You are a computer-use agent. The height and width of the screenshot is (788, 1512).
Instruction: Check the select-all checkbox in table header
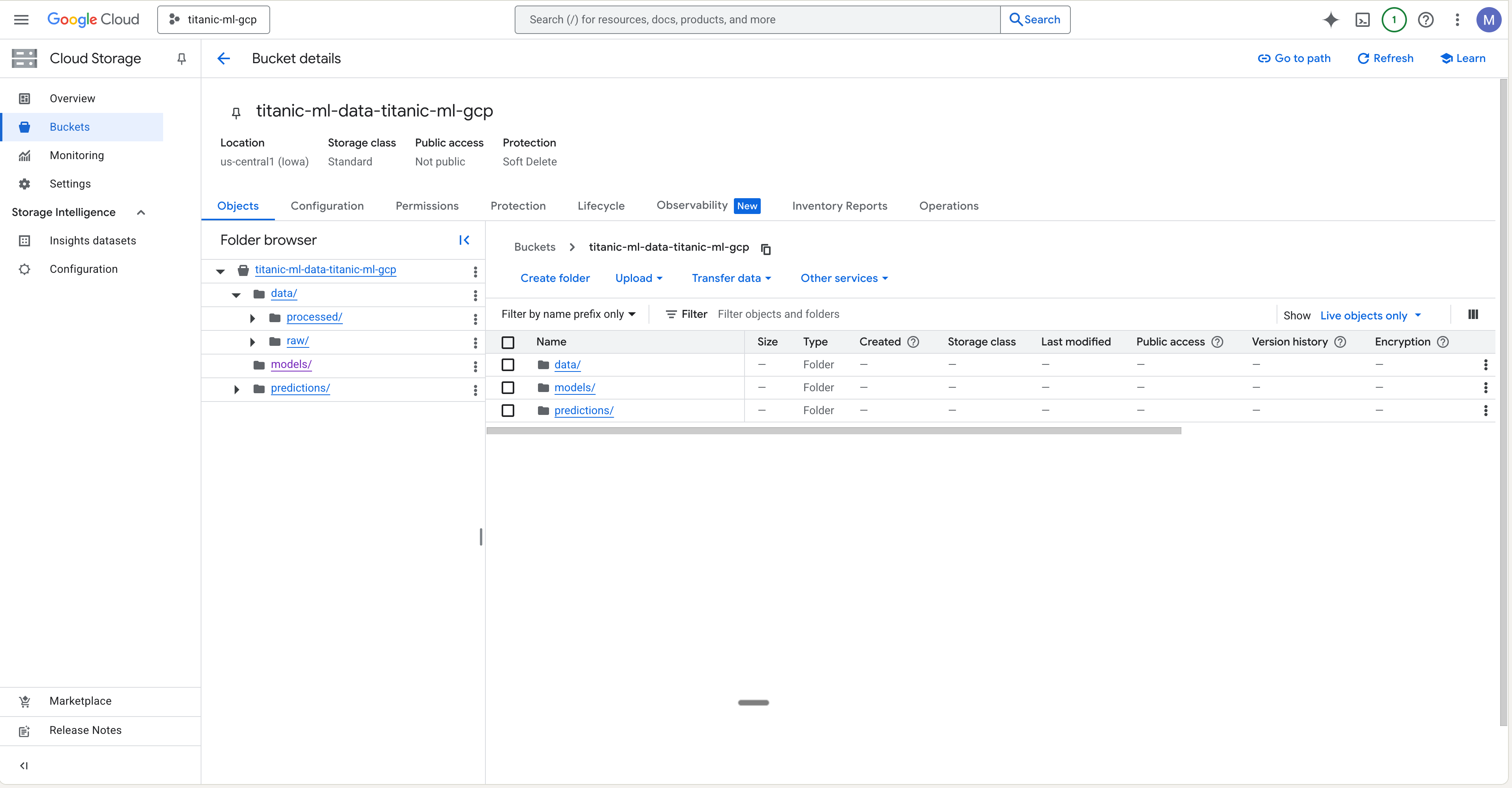(x=508, y=341)
